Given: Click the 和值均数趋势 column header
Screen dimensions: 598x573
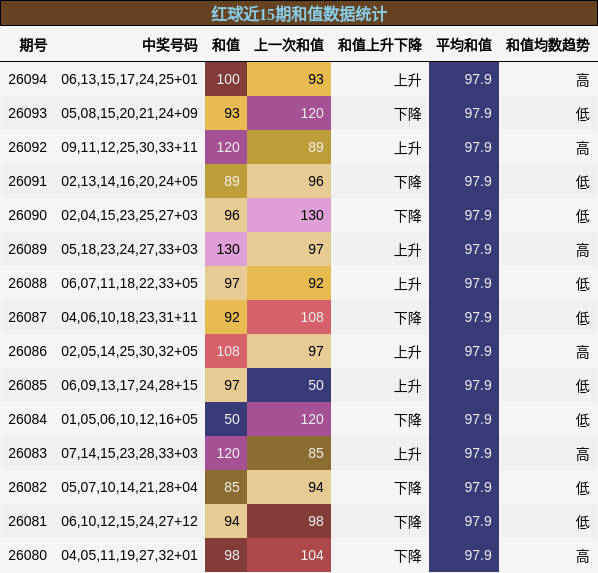Looking at the screenshot, I should click(548, 45).
